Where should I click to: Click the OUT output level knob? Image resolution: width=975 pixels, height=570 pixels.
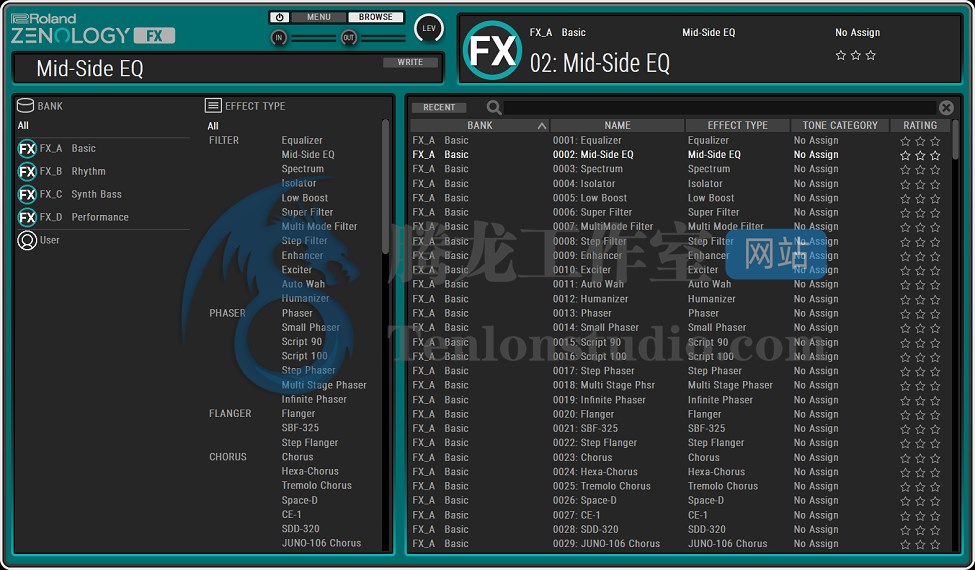349,38
